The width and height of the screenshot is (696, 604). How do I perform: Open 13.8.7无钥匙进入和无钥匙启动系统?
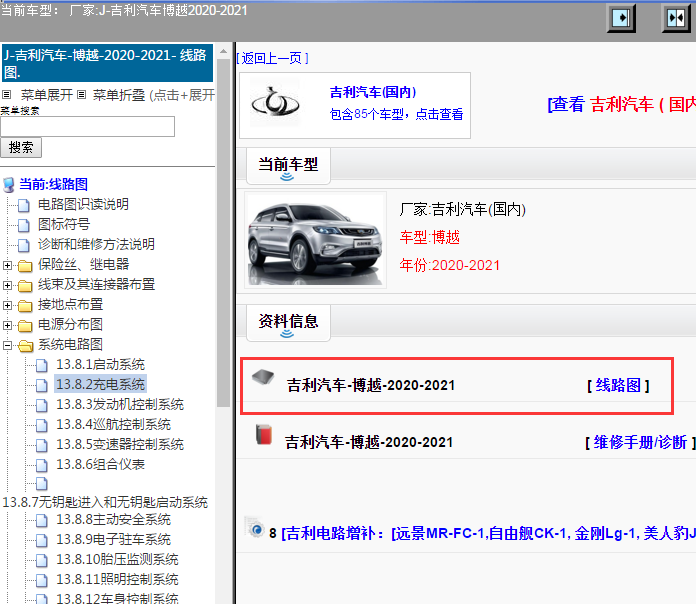click(x=105, y=502)
